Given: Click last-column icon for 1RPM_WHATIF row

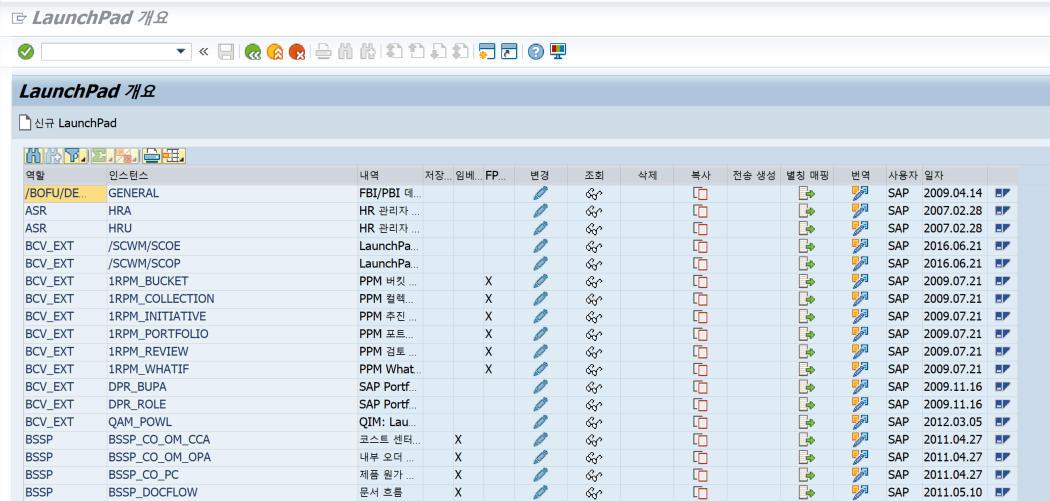Looking at the screenshot, I should (1002, 368).
